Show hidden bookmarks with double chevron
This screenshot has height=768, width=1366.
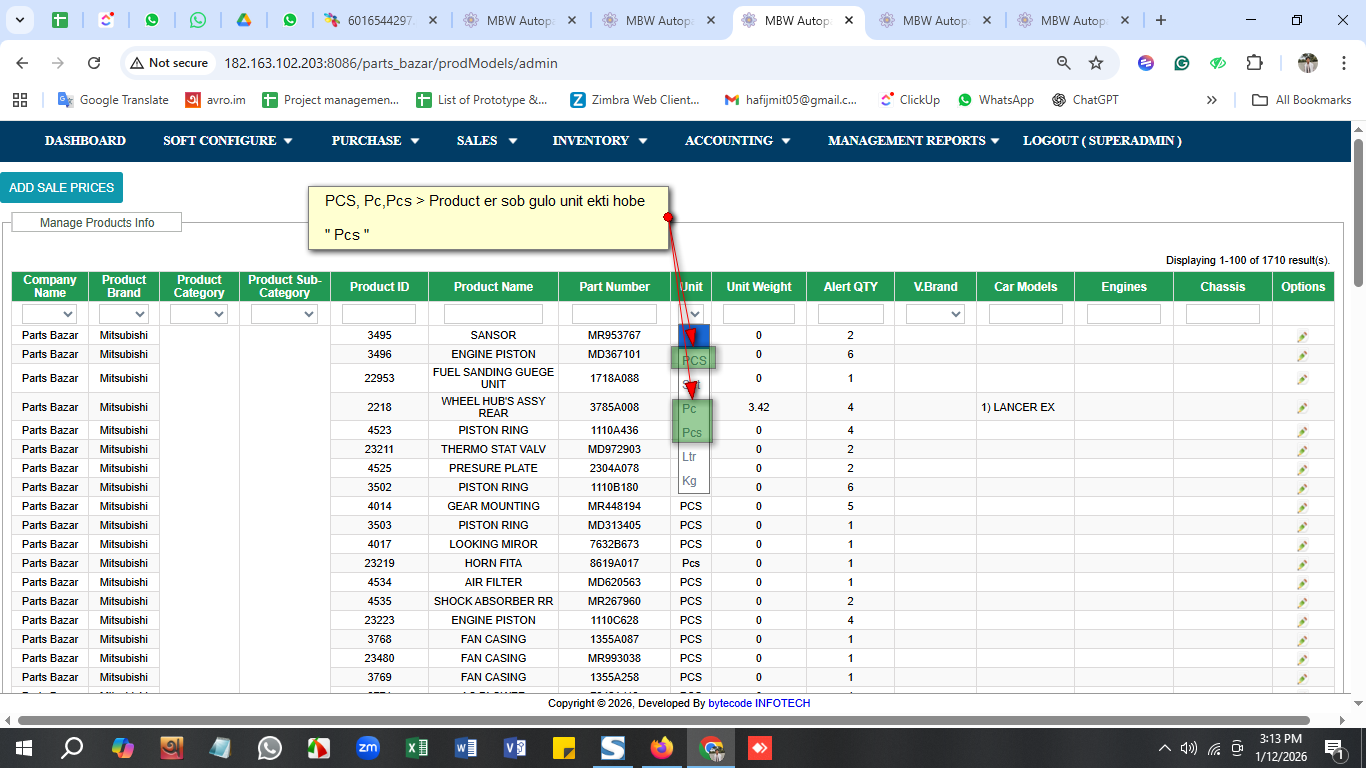coord(1212,100)
